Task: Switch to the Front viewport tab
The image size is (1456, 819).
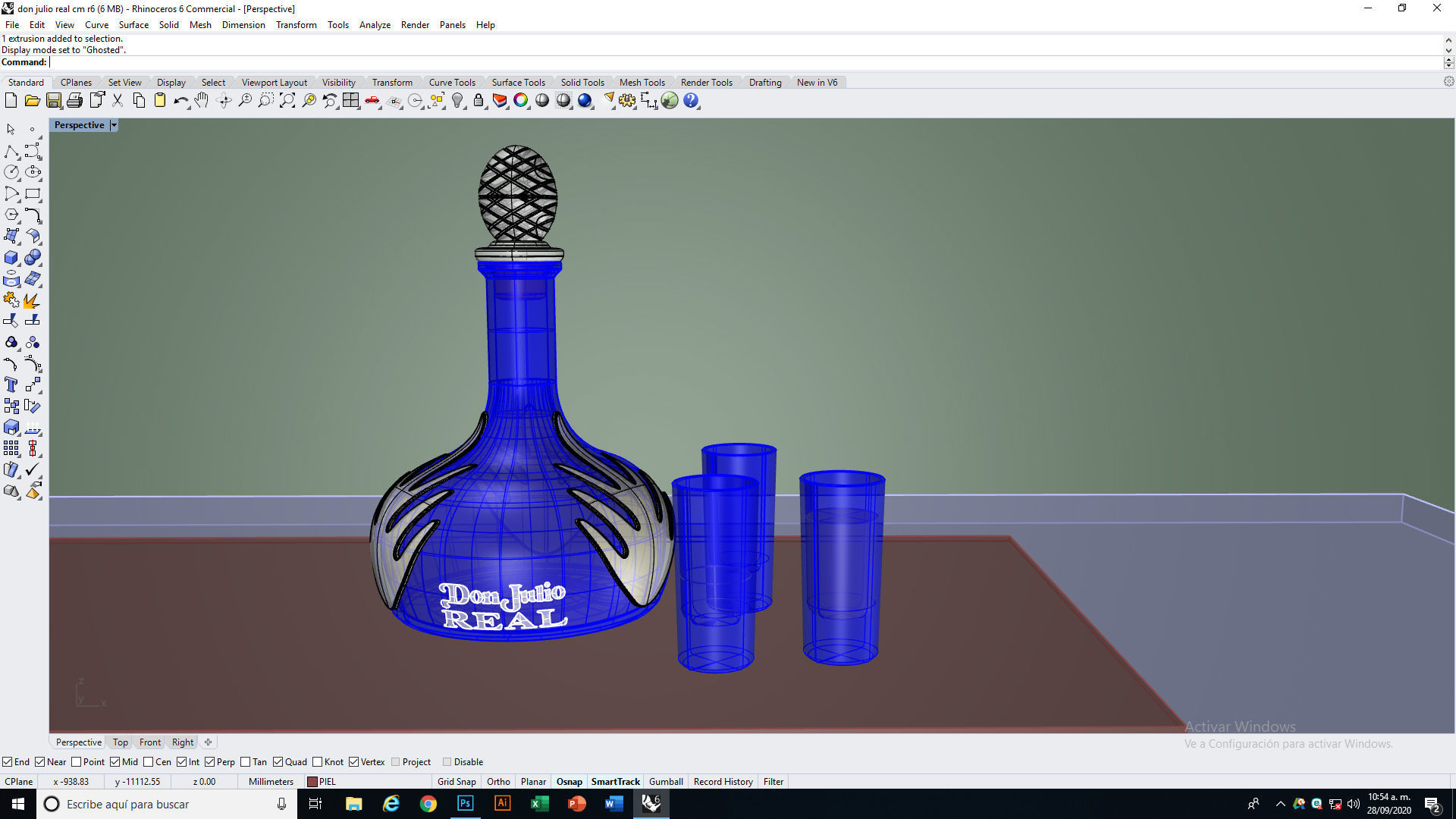Action: [x=150, y=742]
